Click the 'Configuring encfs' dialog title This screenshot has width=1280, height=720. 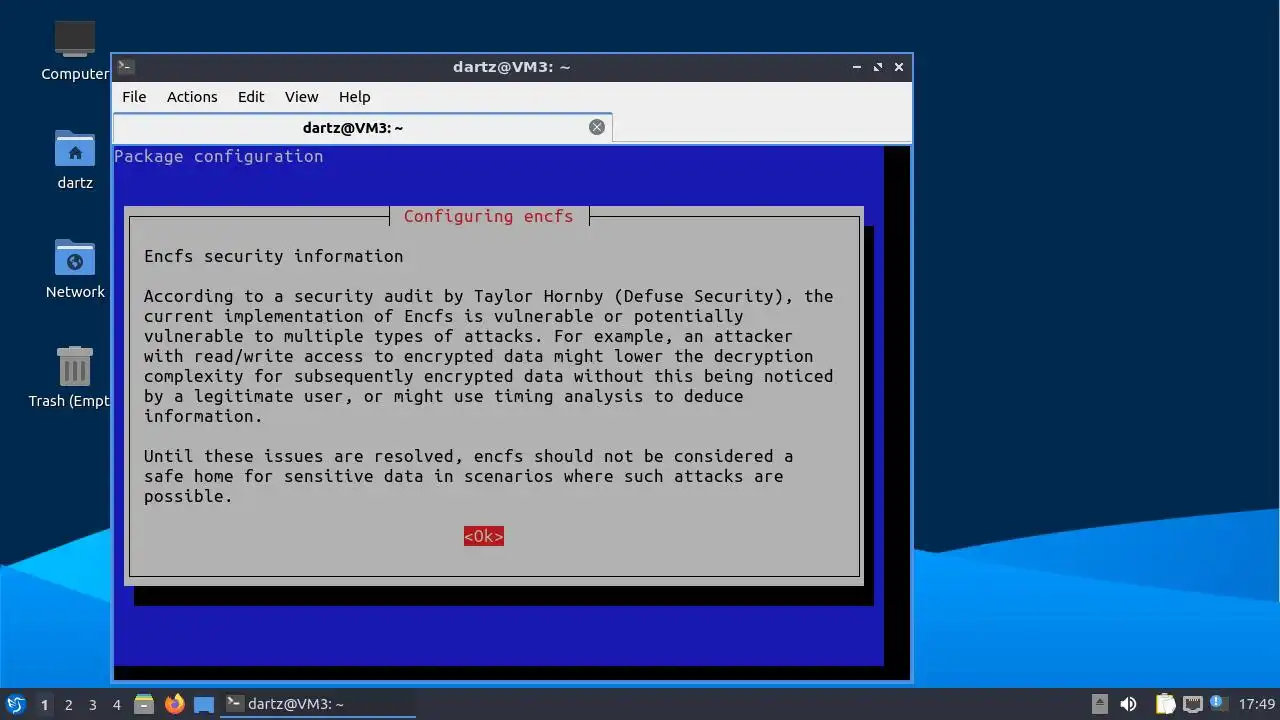point(488,216)
